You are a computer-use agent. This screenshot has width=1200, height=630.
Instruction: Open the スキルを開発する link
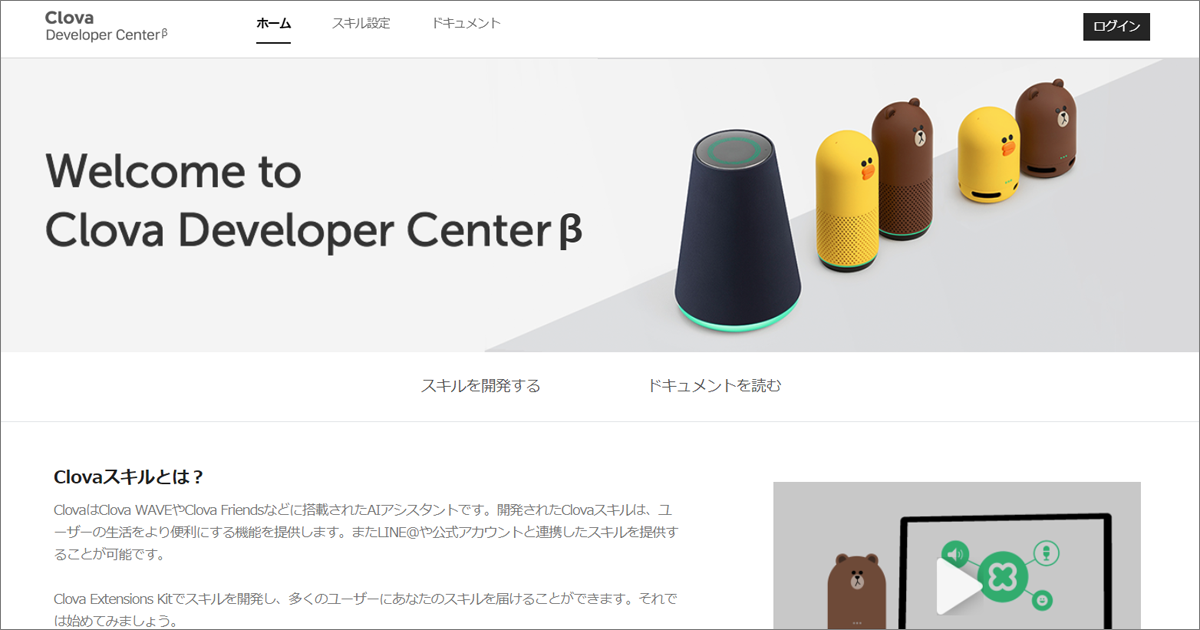pyautogui.click(x=481, y=386)
